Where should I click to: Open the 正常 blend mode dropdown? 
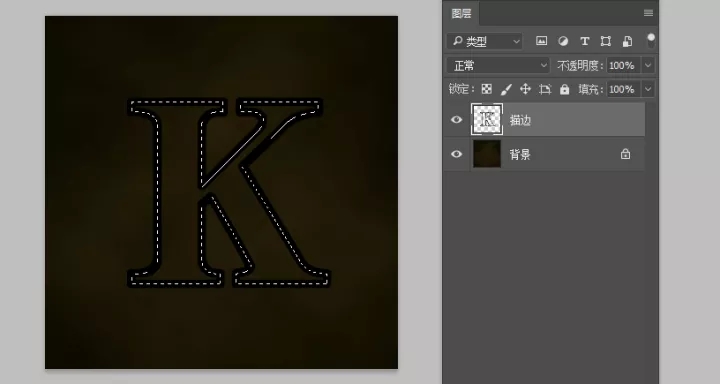tap(498, 66)
